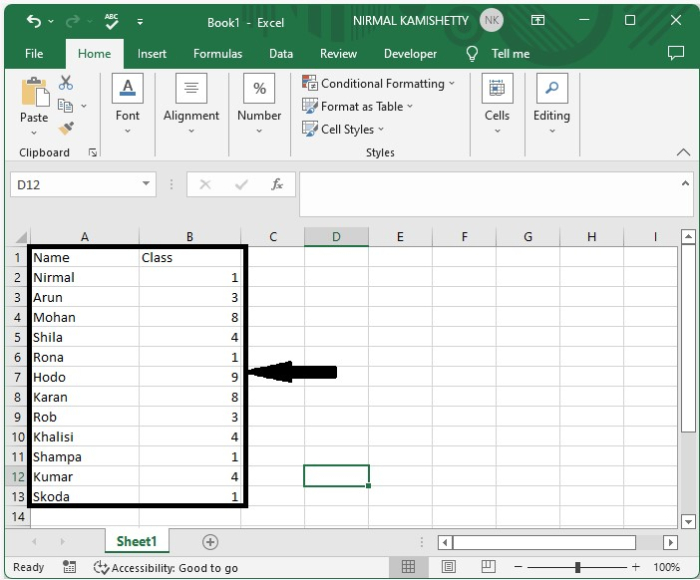Image resolution: width=700 pixels, height=580 pixels.
Task: Click the Paste clipboard icon
Action: coord(35,93)
